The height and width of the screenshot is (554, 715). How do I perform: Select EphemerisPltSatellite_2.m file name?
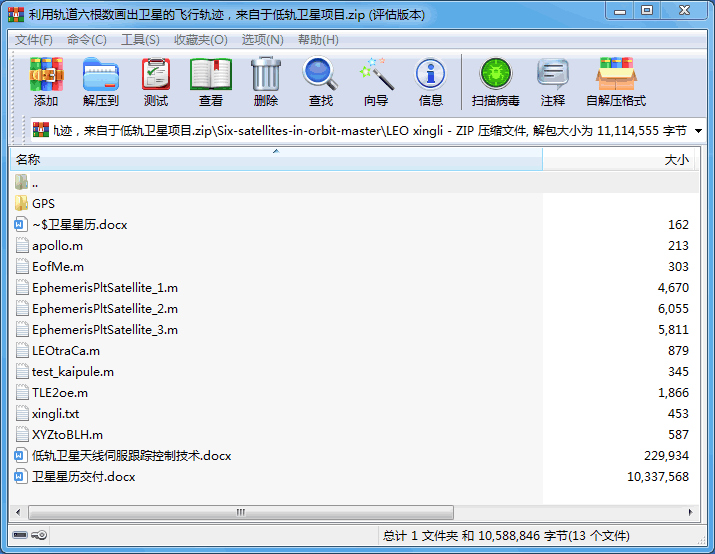point(105,309)
